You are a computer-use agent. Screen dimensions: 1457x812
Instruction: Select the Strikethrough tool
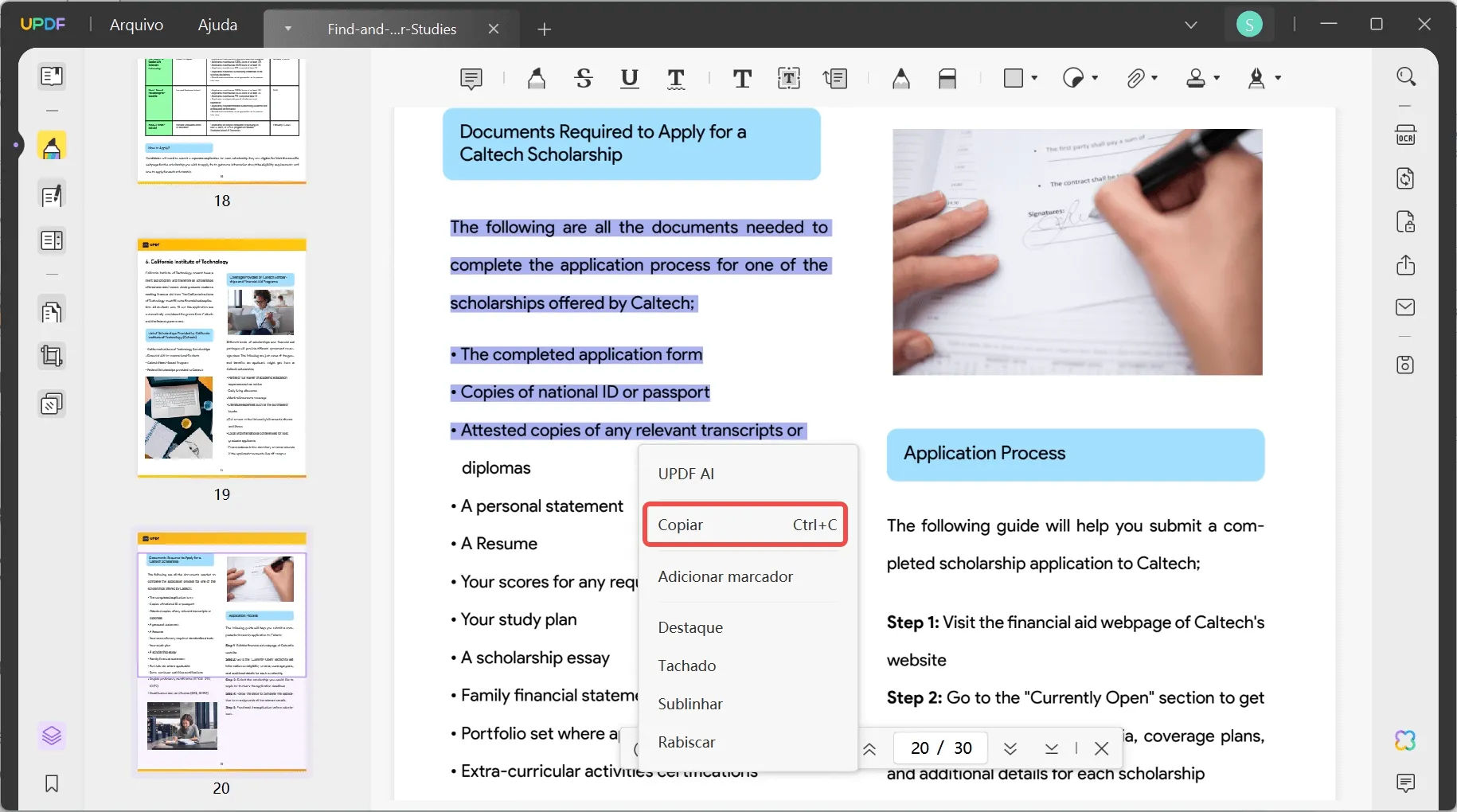[x=584, y=78]
